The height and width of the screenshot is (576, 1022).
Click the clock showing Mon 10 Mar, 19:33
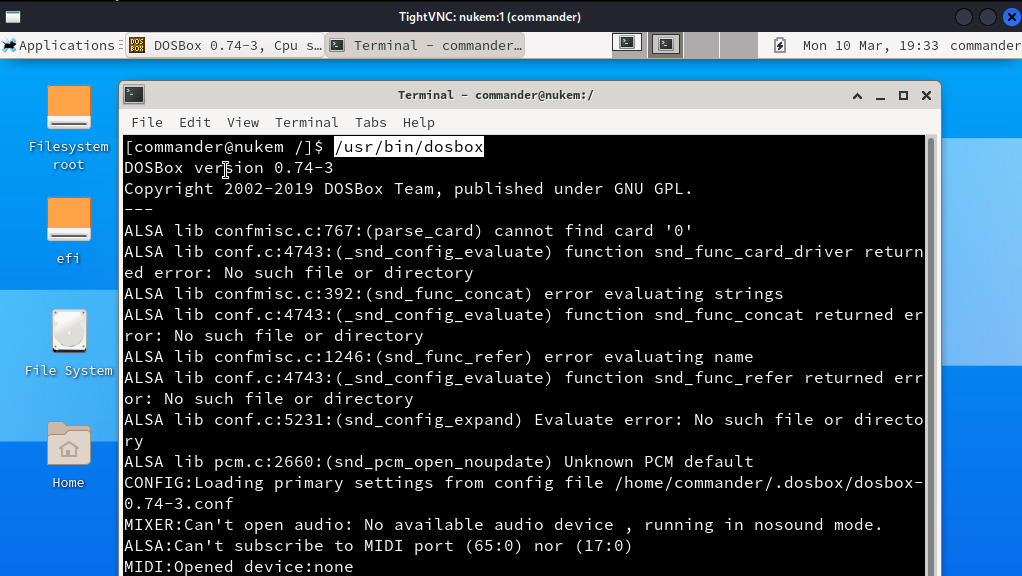click(870, 45)
